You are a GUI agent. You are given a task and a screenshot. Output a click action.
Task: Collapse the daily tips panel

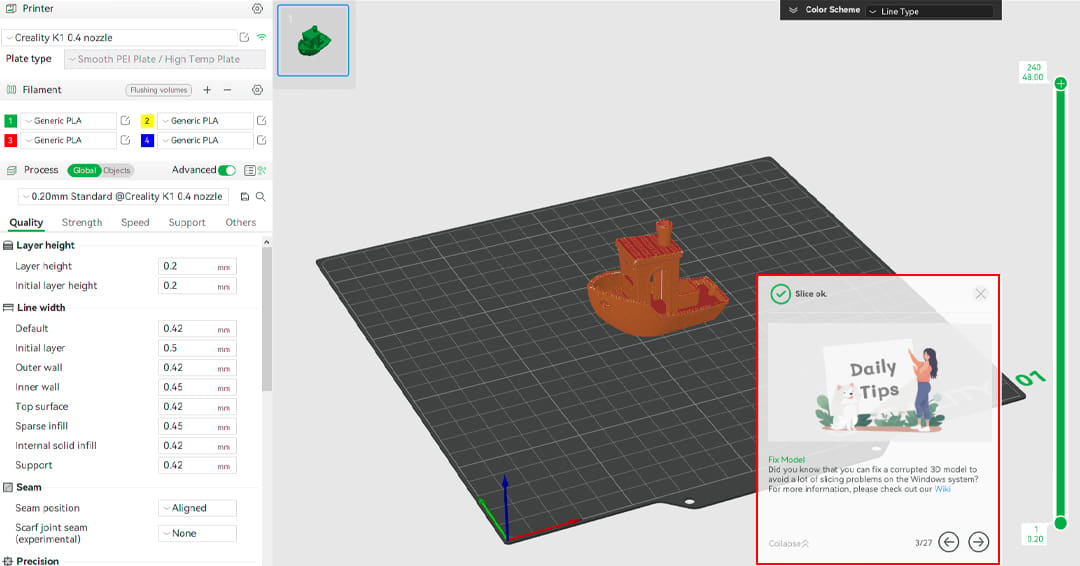pyautogui.click(x=789, y=543)
